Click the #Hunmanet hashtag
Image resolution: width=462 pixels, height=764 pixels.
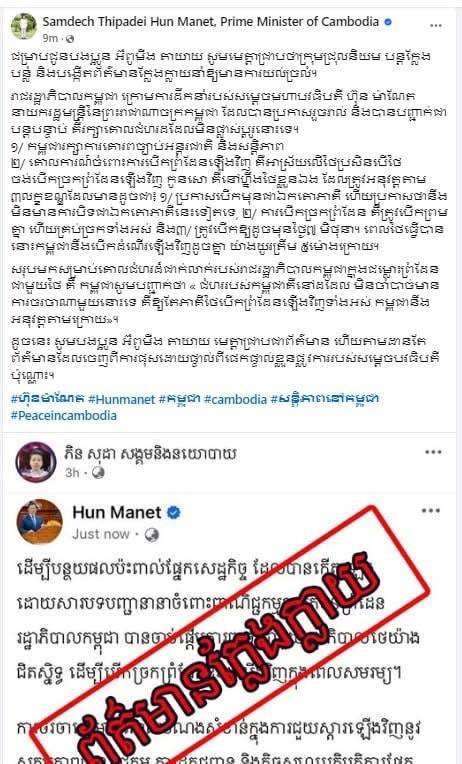121,400
